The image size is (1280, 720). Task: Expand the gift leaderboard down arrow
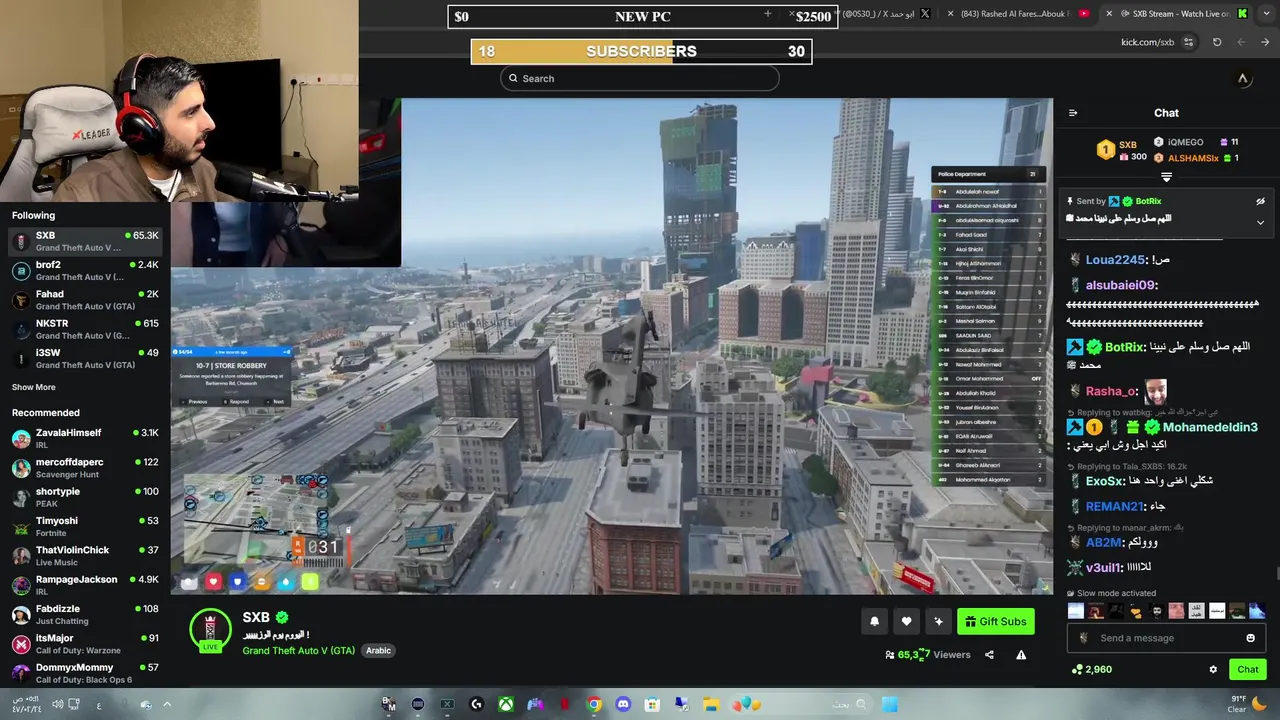(x=1166, y=177)
